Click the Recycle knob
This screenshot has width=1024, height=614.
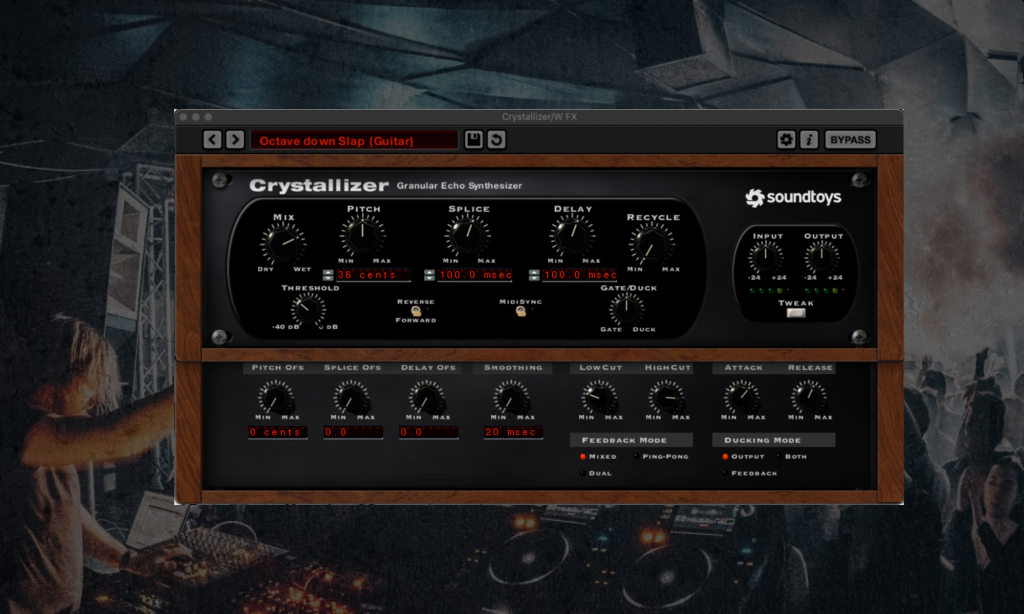651,244
